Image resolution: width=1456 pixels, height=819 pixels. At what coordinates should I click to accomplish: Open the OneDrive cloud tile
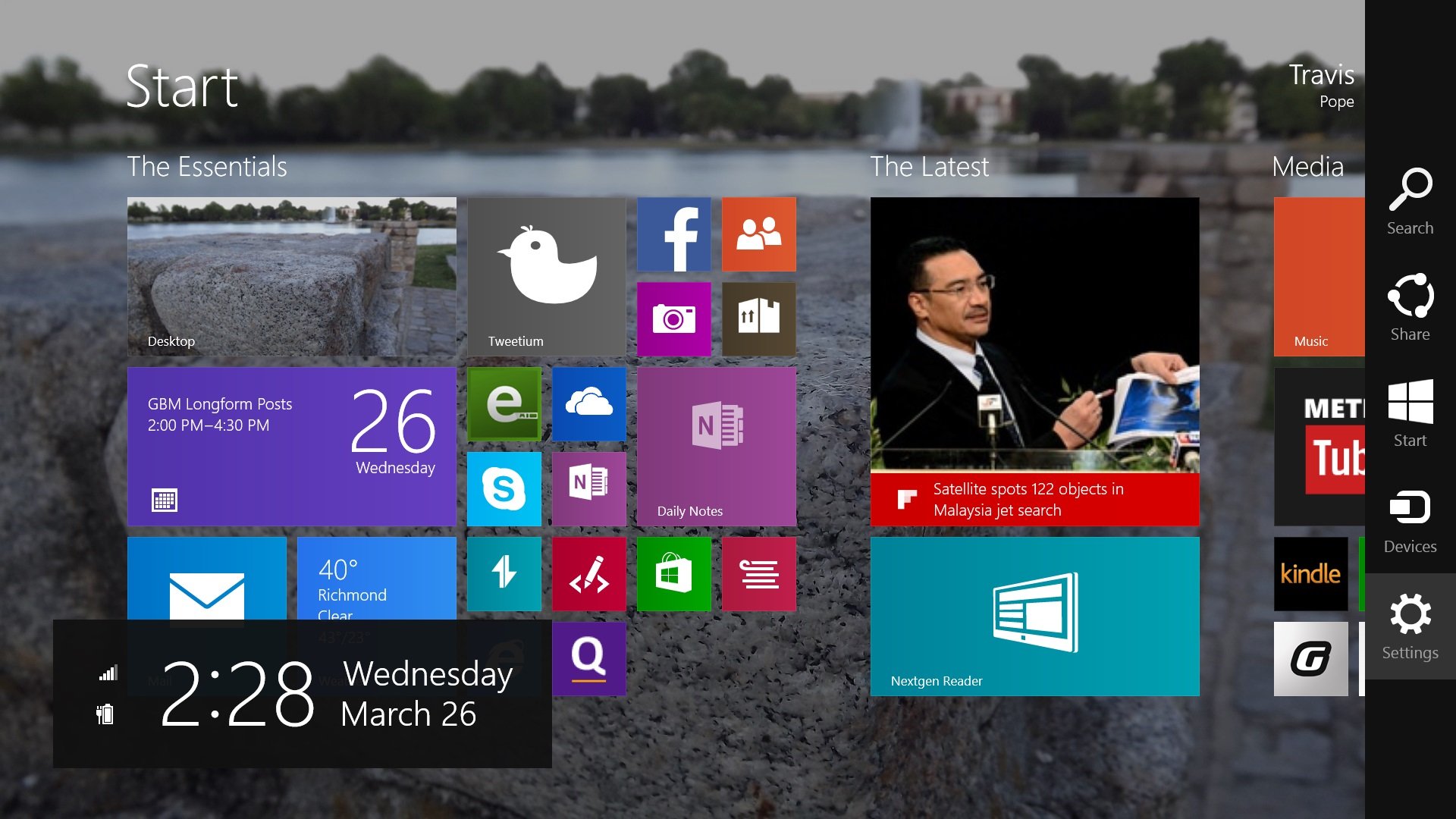pos(589,404)
